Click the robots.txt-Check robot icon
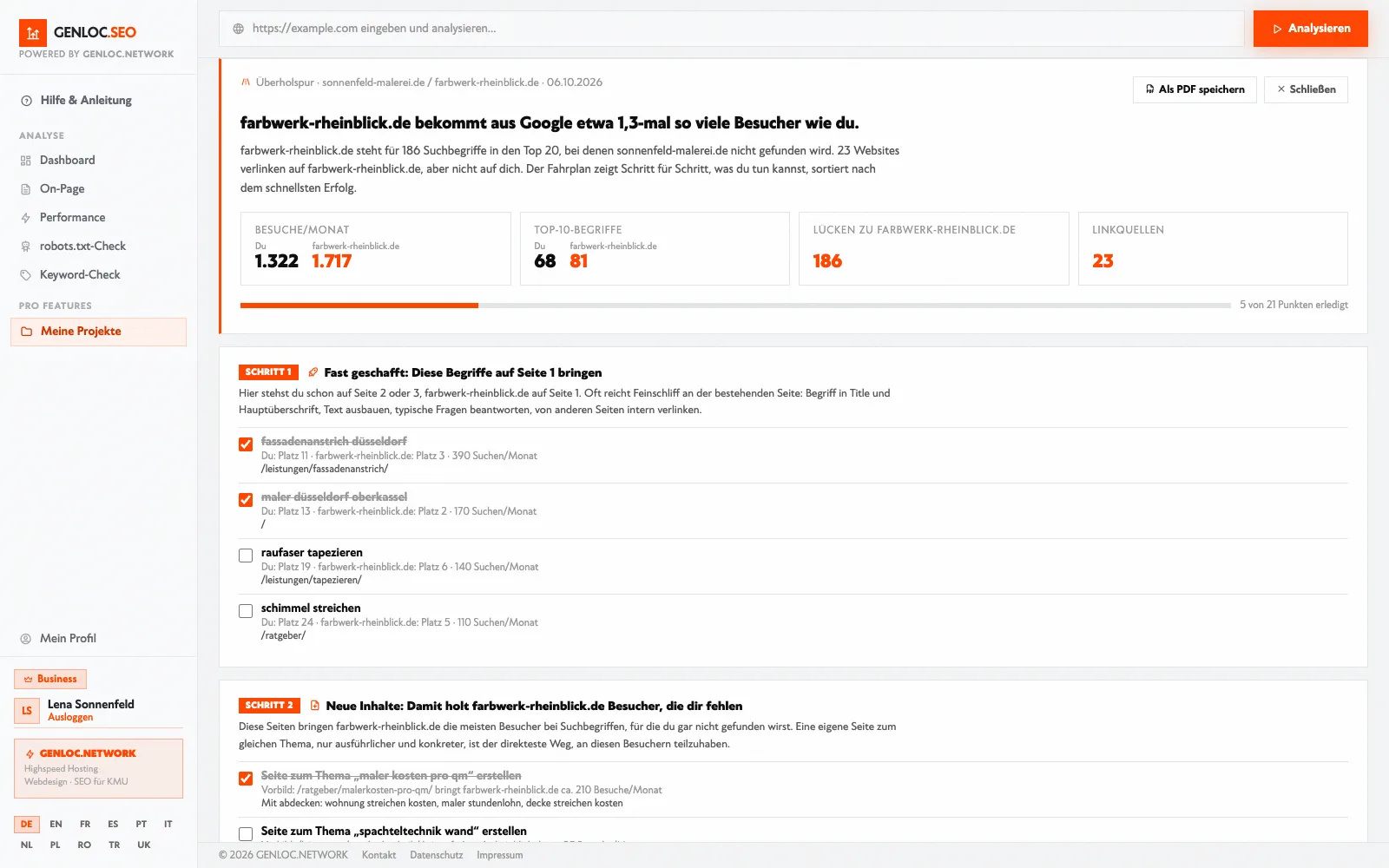The height and width of the screenshot is (868, 1389). click(x=26, y=247)
